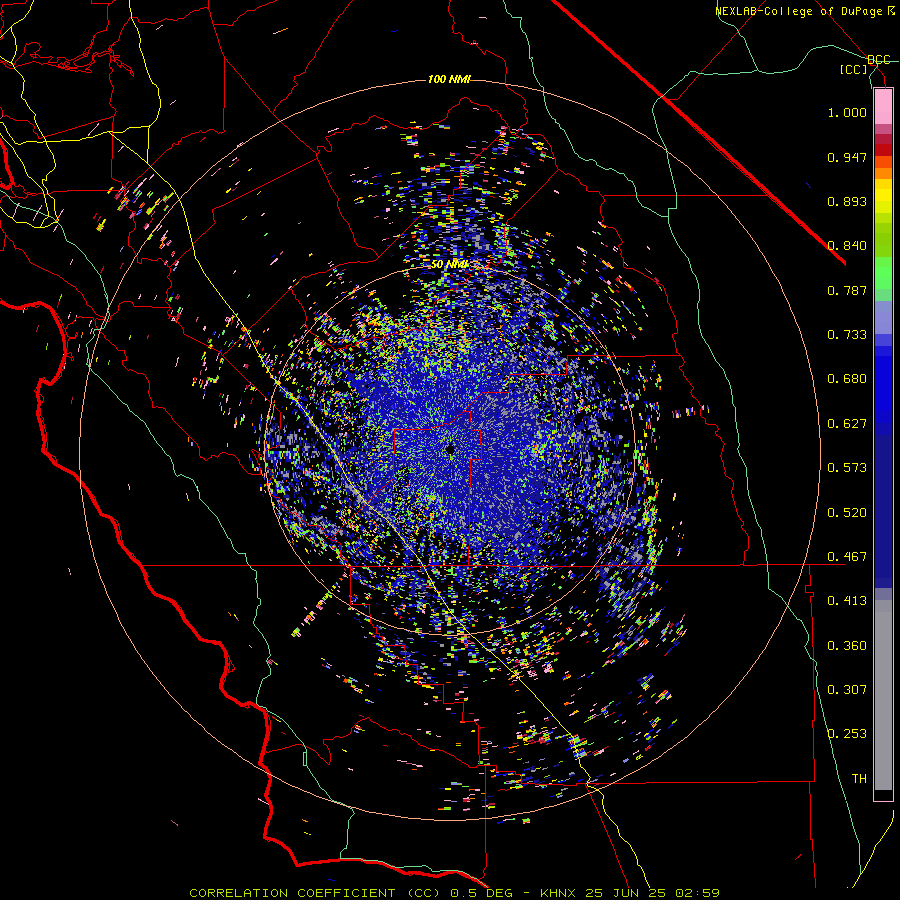Select the 0.520 scale label
The height and width of the screenshot is (900, 900).
pyautogui.click(x=847, y=513)
